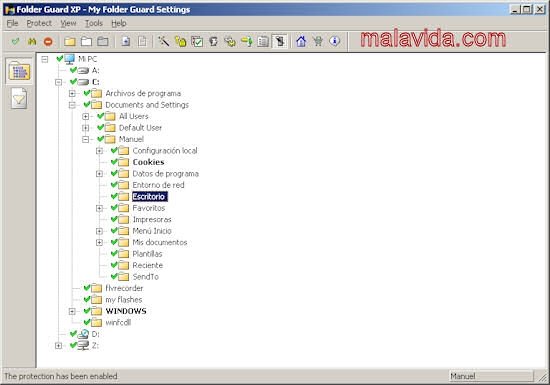
Task: Open the Help menu
Action: 119,23
